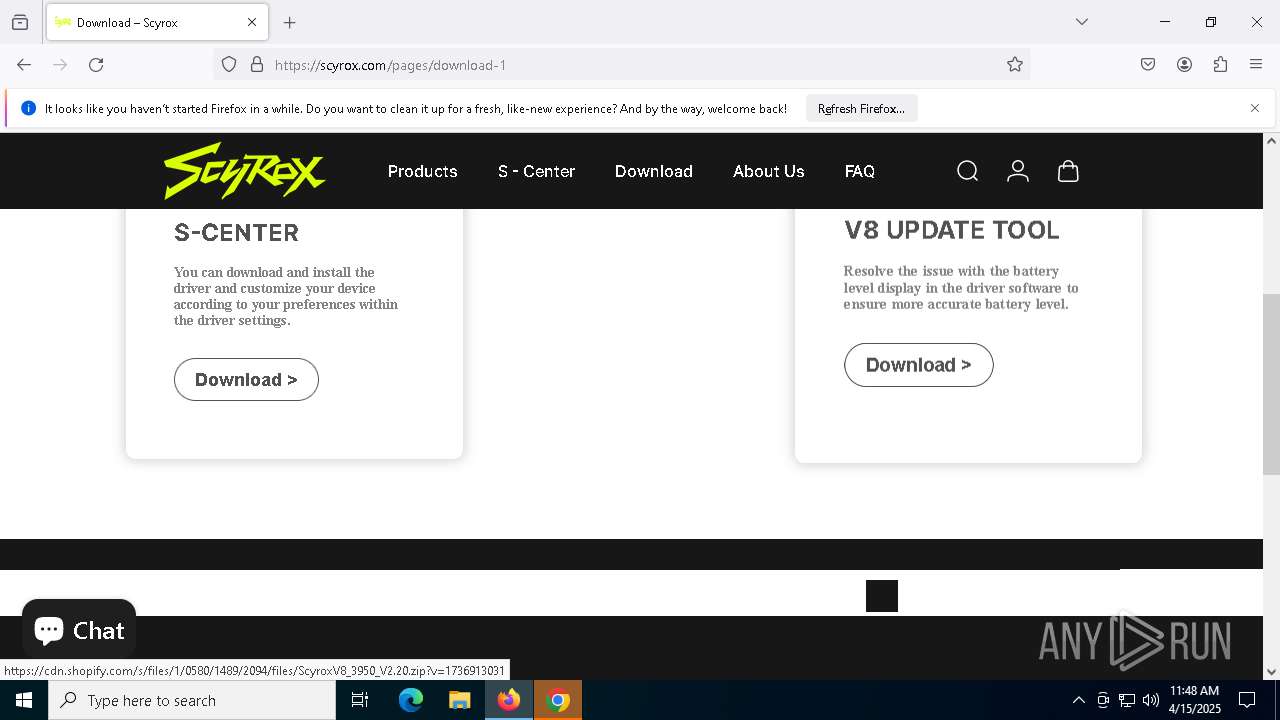
Task: Open the Products menu
Action: (x=423, y=171)
